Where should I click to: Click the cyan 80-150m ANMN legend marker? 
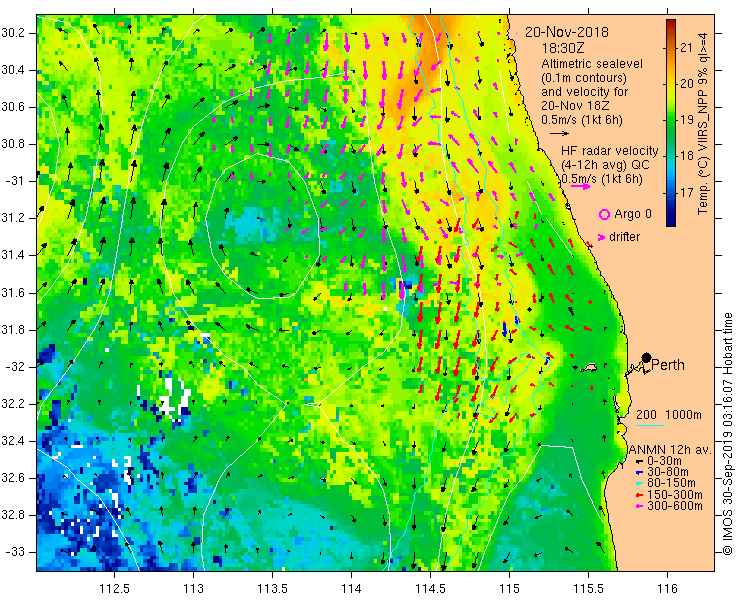(639, 484)
